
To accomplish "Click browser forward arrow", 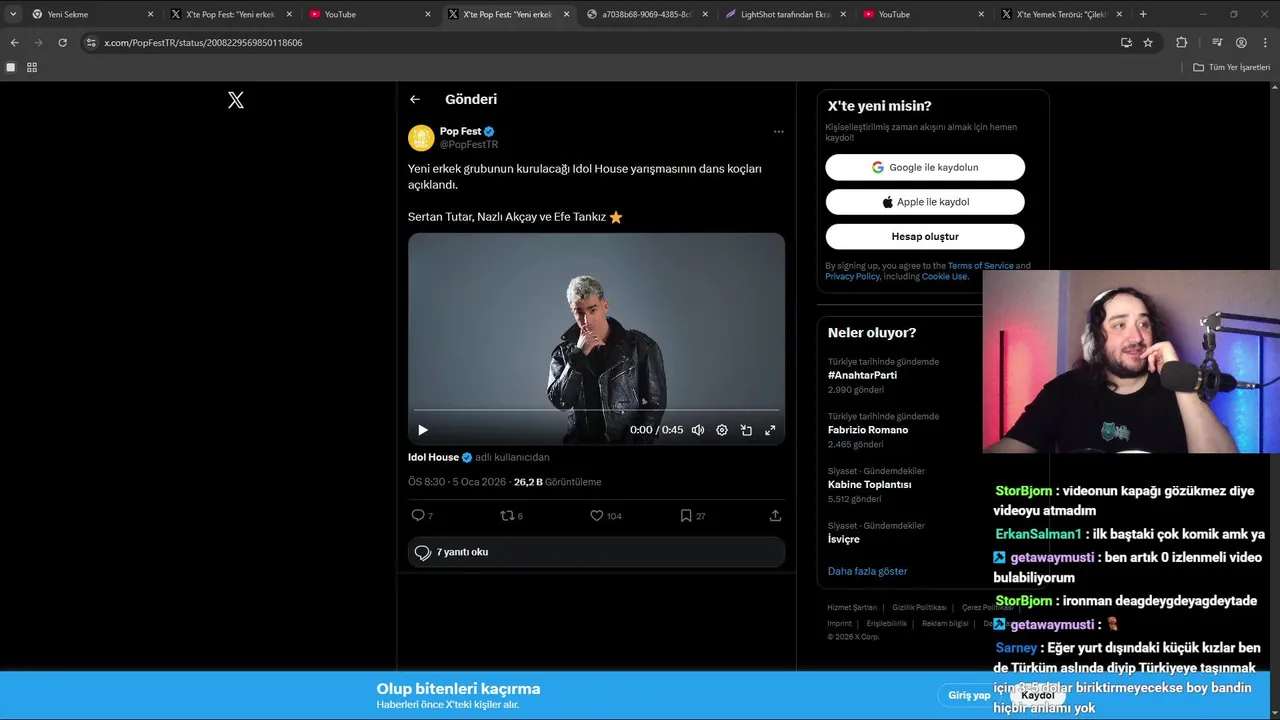I will (38, 43).
